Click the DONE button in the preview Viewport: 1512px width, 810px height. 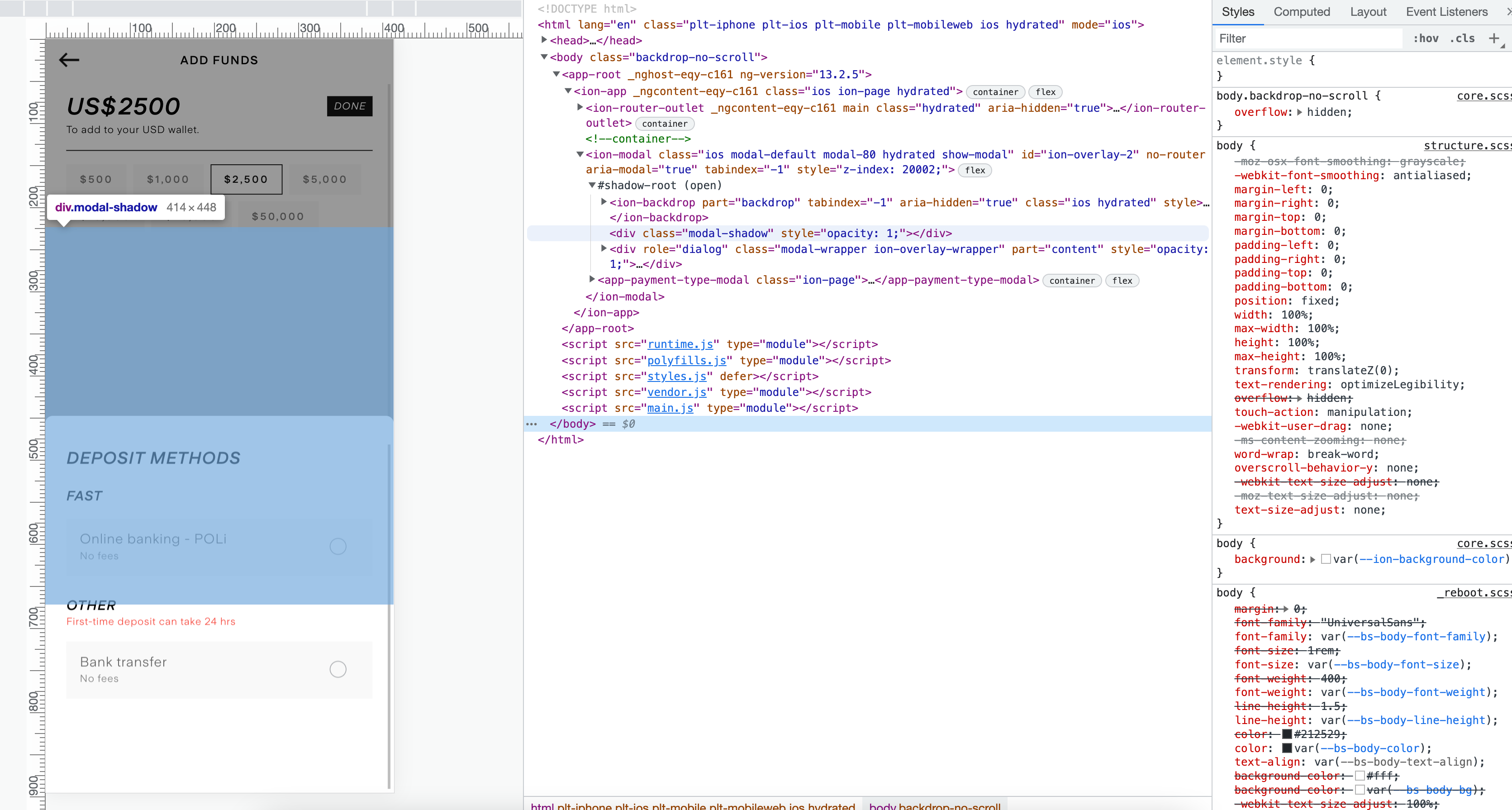tap(349, 106)
